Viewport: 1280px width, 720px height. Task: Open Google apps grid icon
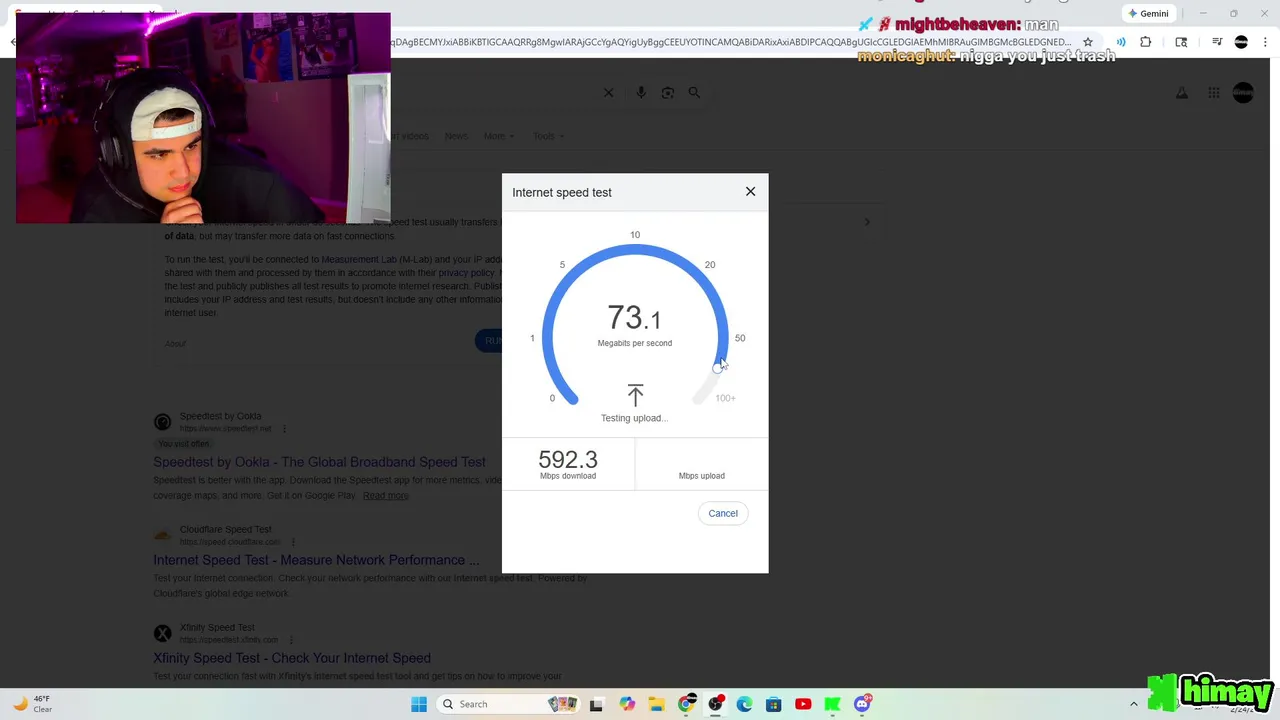click(x=1214, y=92)
